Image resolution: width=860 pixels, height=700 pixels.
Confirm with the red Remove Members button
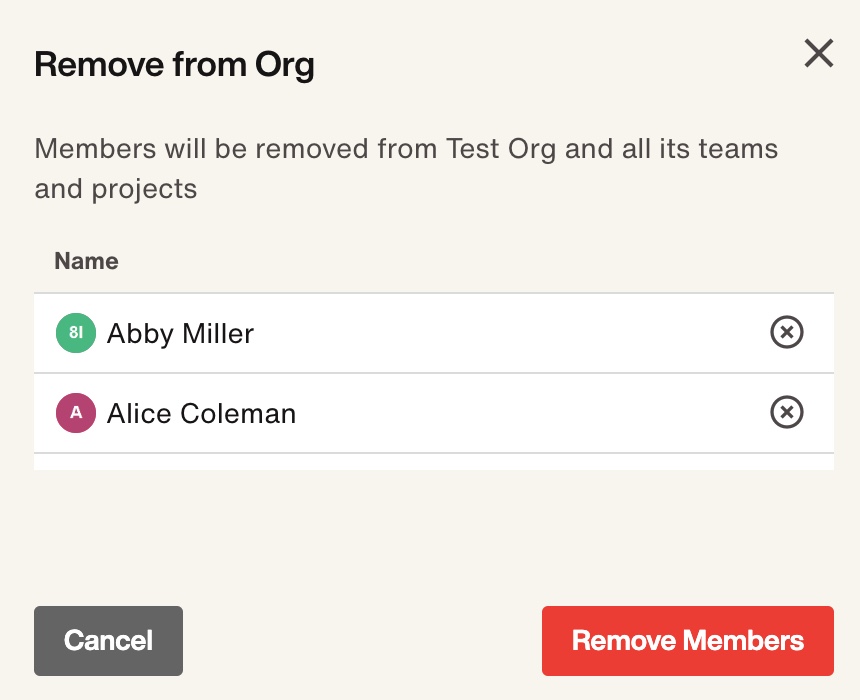coord(688,641)
